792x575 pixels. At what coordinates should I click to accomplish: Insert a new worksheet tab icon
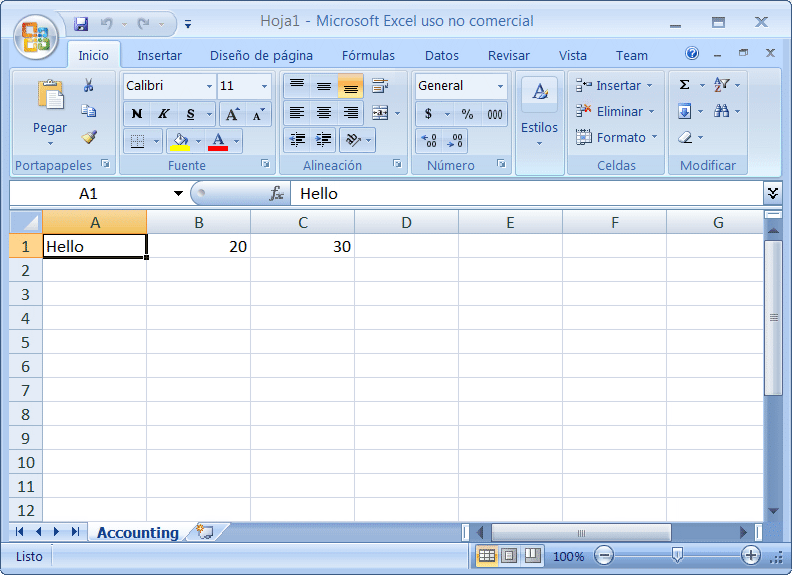205,532
